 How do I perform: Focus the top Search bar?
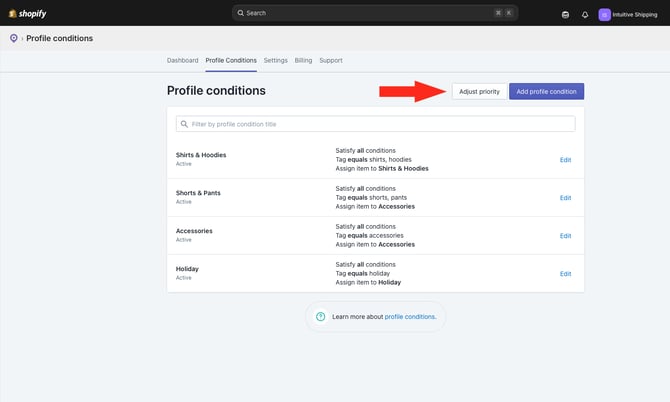pos(375,13)
